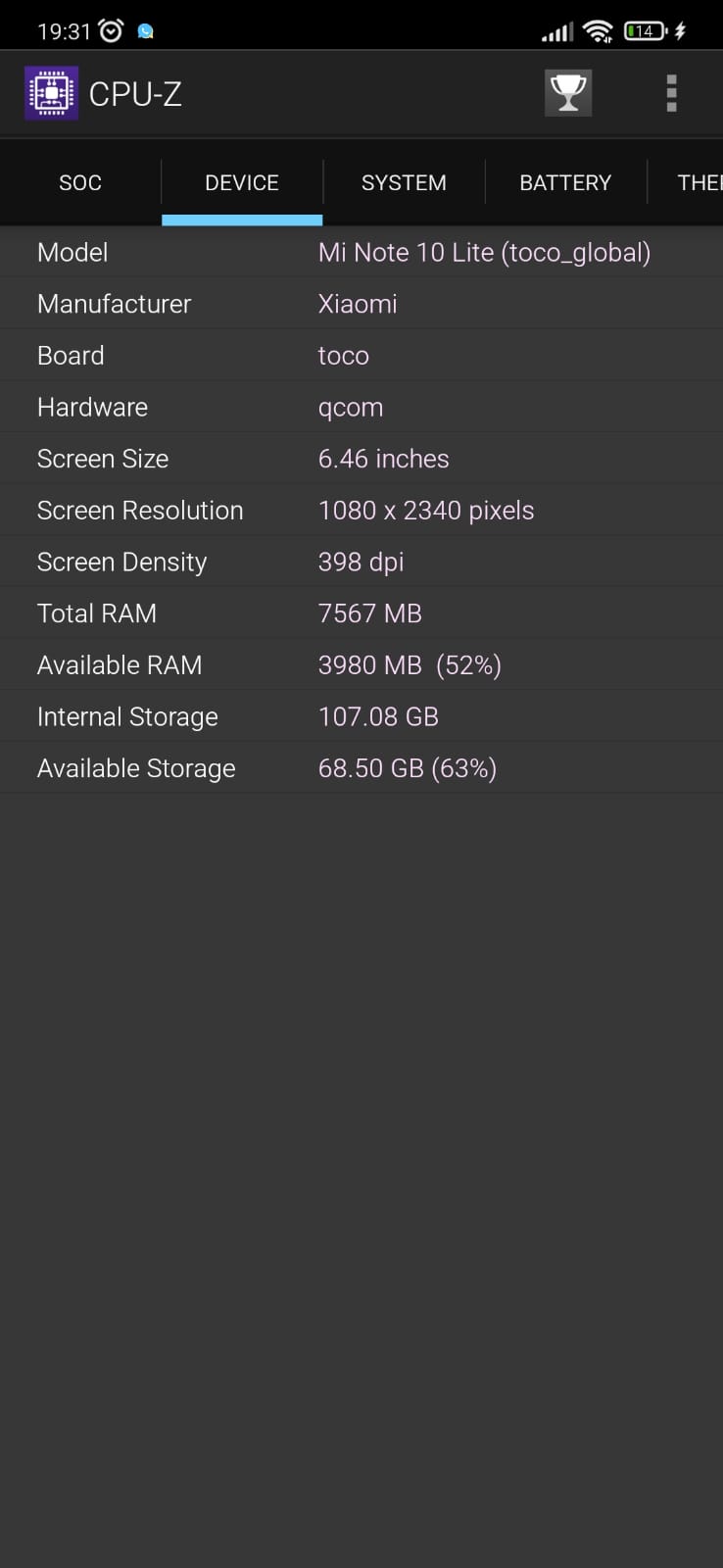Select the Model row value
723x1568 pixels.
(484, 253)
